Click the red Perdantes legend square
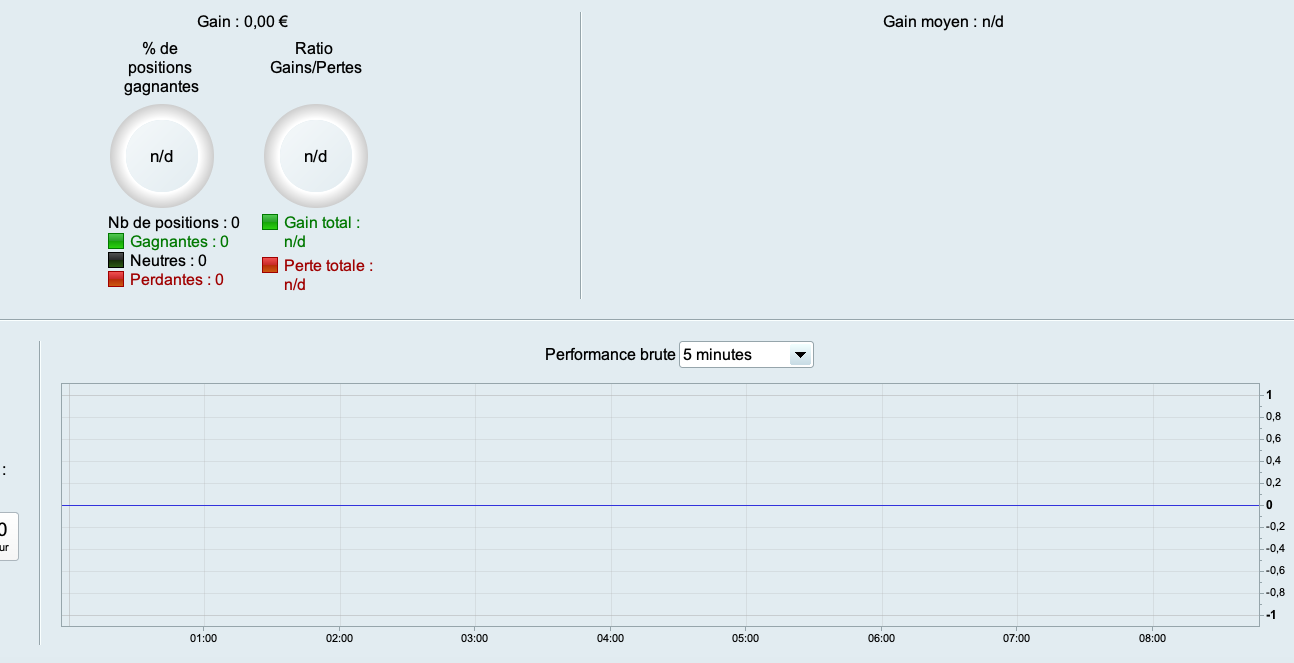 pos(116,279)
